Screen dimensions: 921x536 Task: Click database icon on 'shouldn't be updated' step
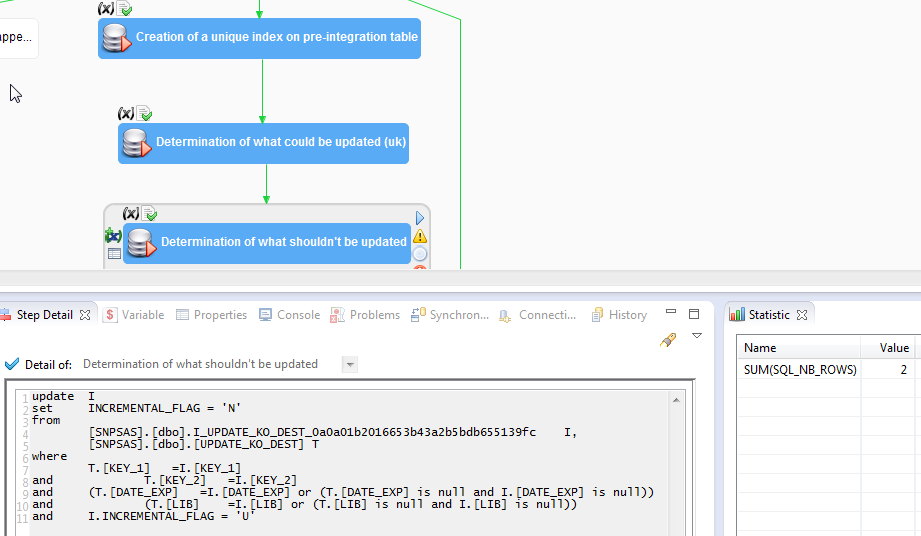142,243
